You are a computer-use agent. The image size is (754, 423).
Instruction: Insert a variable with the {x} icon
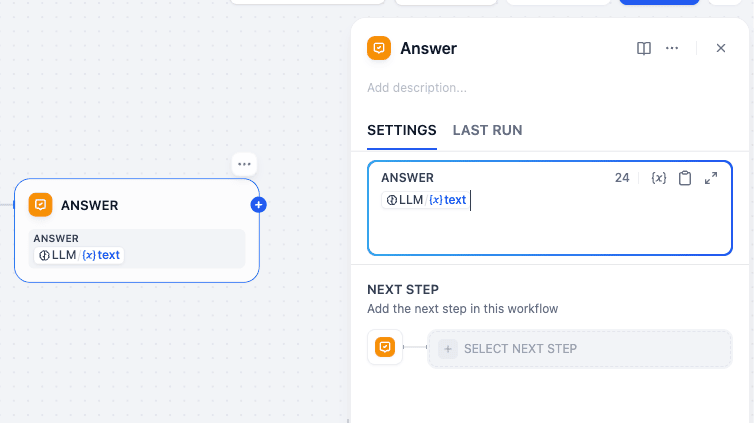(x=659, y=178)
